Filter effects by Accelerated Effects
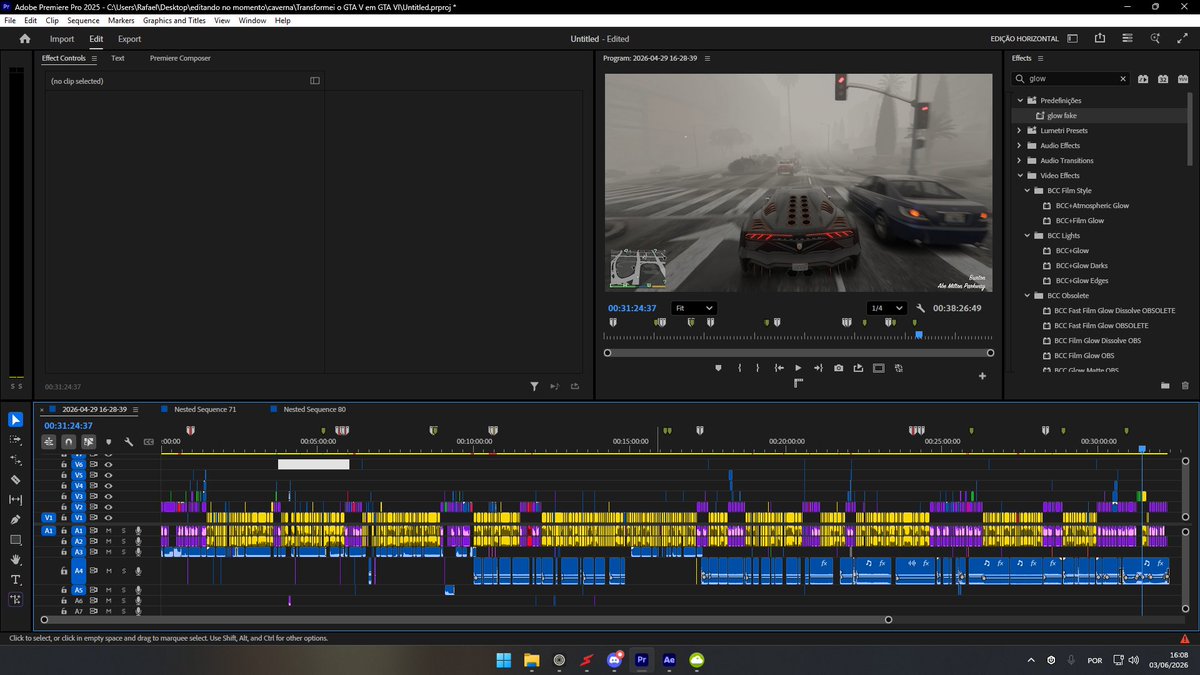 1144,78
